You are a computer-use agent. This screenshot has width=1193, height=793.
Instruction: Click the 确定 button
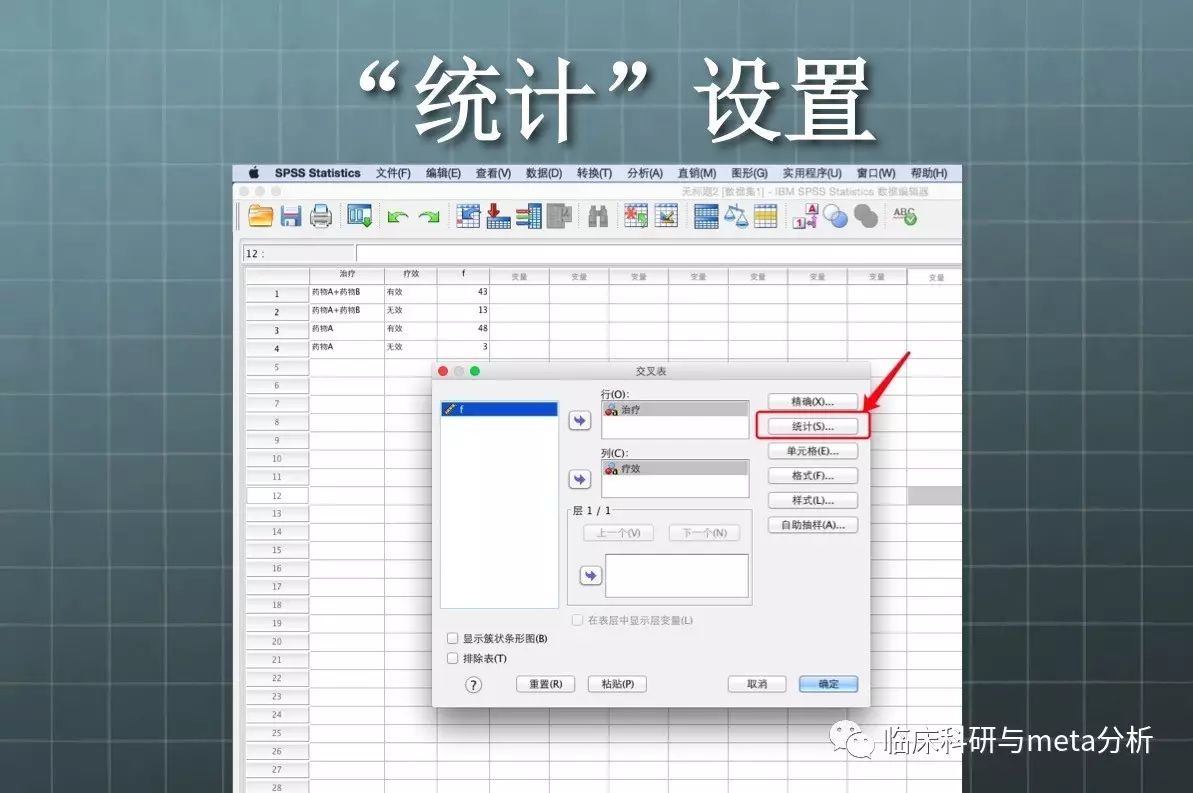829,684
